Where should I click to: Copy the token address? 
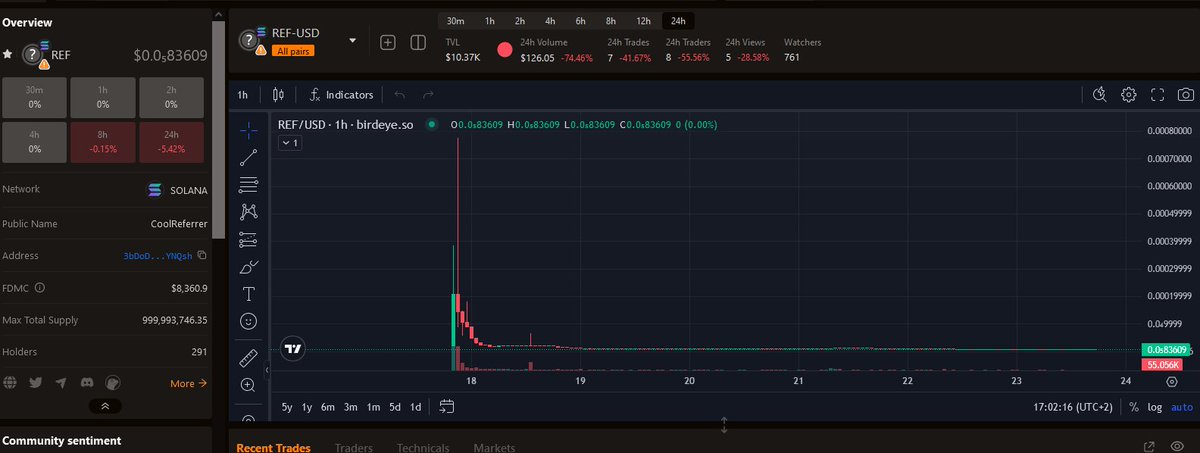(201, 255)
